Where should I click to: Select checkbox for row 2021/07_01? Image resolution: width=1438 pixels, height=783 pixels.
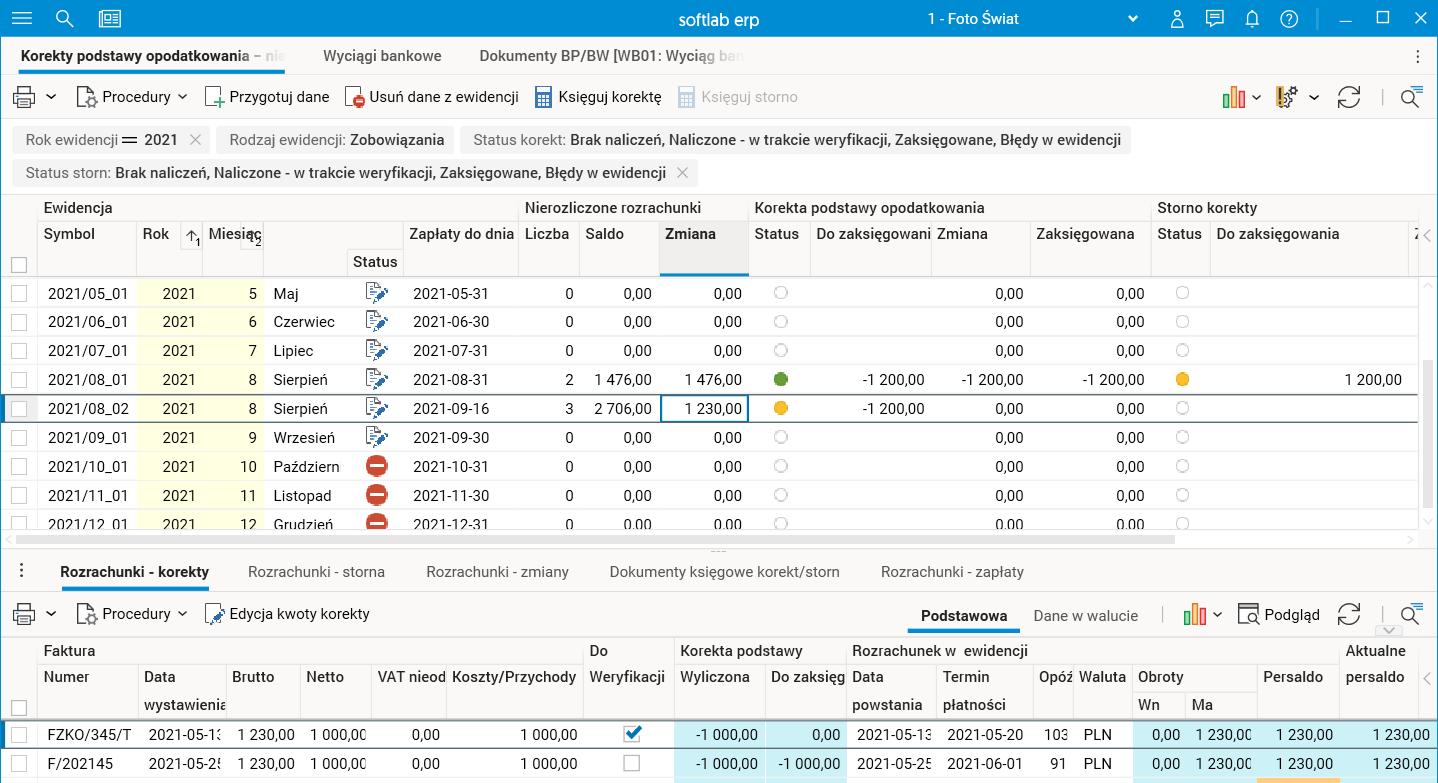coord(19,351)
